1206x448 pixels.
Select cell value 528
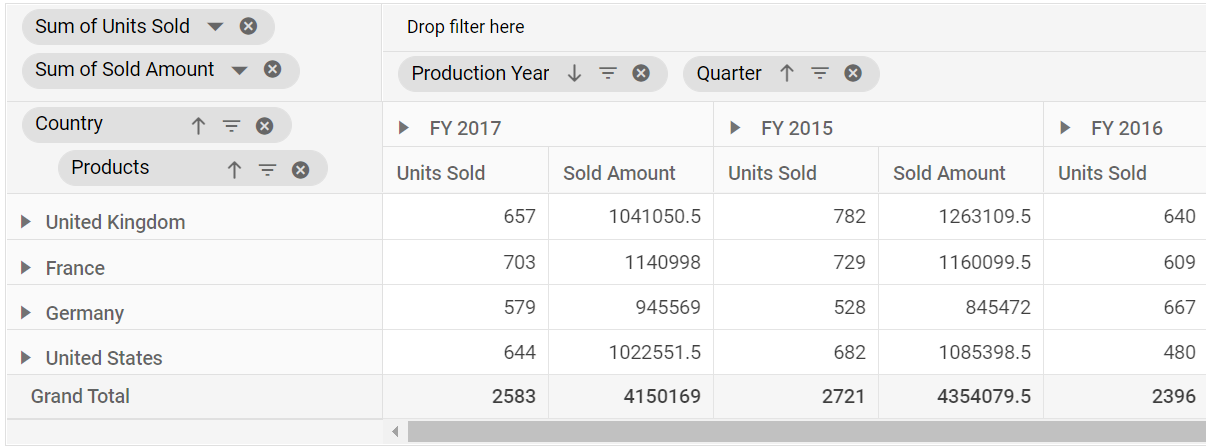(796, 307)
